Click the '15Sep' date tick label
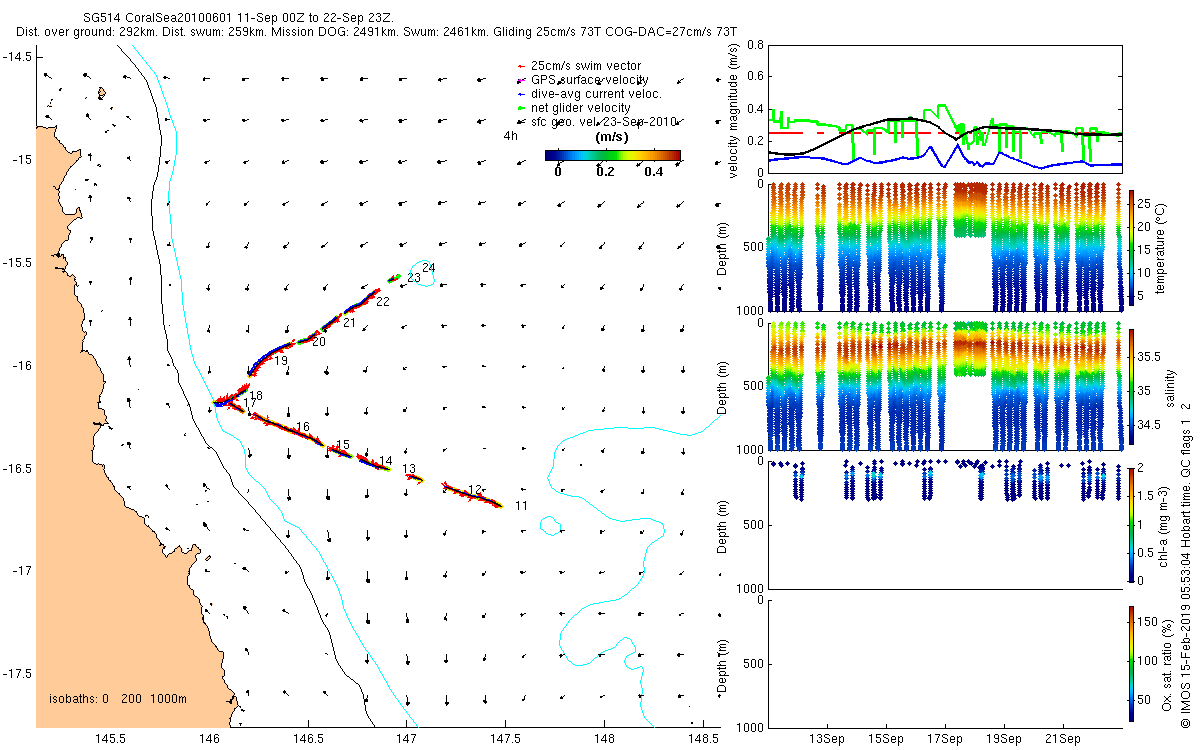The width and height of the screenshot is (1200, 750). coord(886,740)
